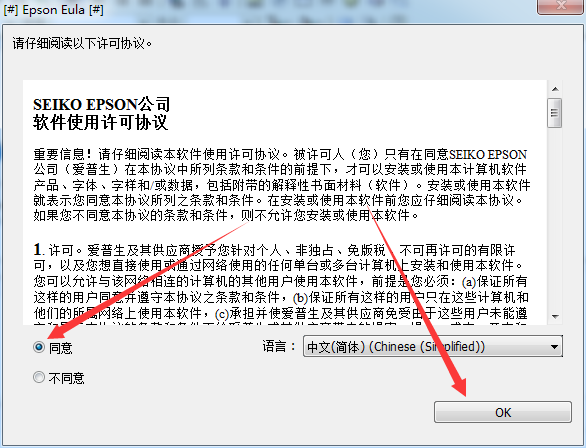Screen dimensions: 586x448
Task: Click the 重要信息 paragraph in the license
Action: [x=282, y=185]
